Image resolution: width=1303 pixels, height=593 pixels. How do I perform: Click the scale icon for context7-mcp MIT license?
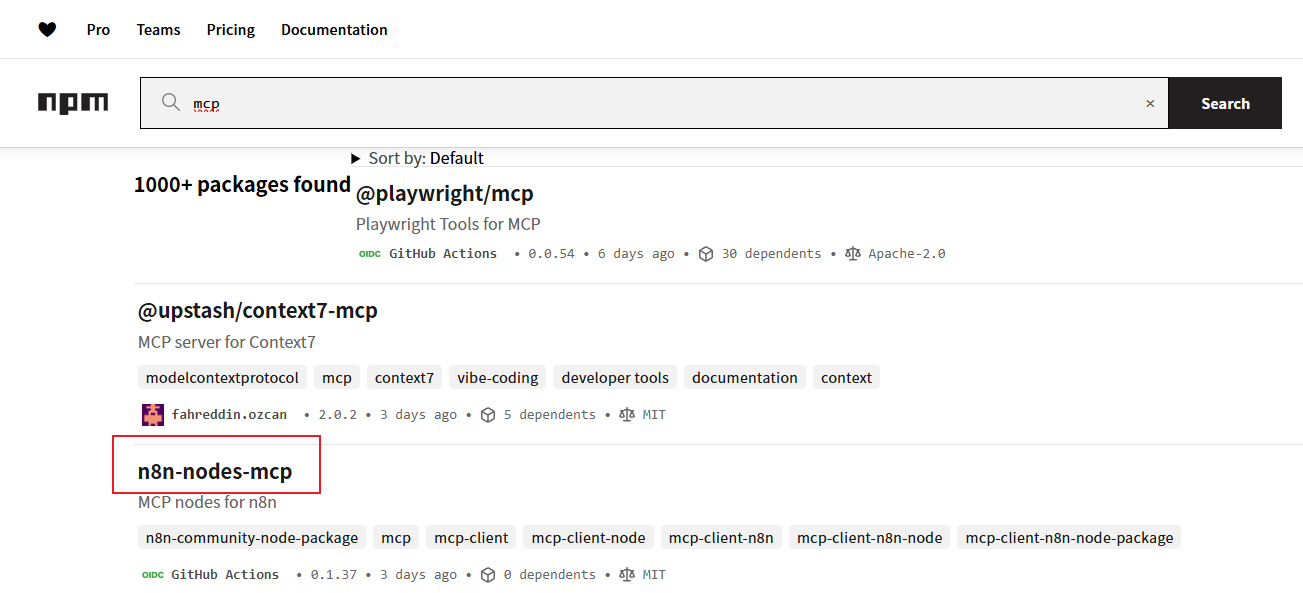click(x=627, y=415)
